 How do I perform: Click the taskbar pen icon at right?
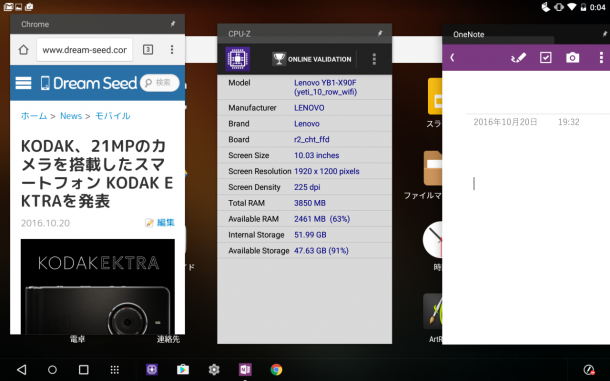(589, 370)
